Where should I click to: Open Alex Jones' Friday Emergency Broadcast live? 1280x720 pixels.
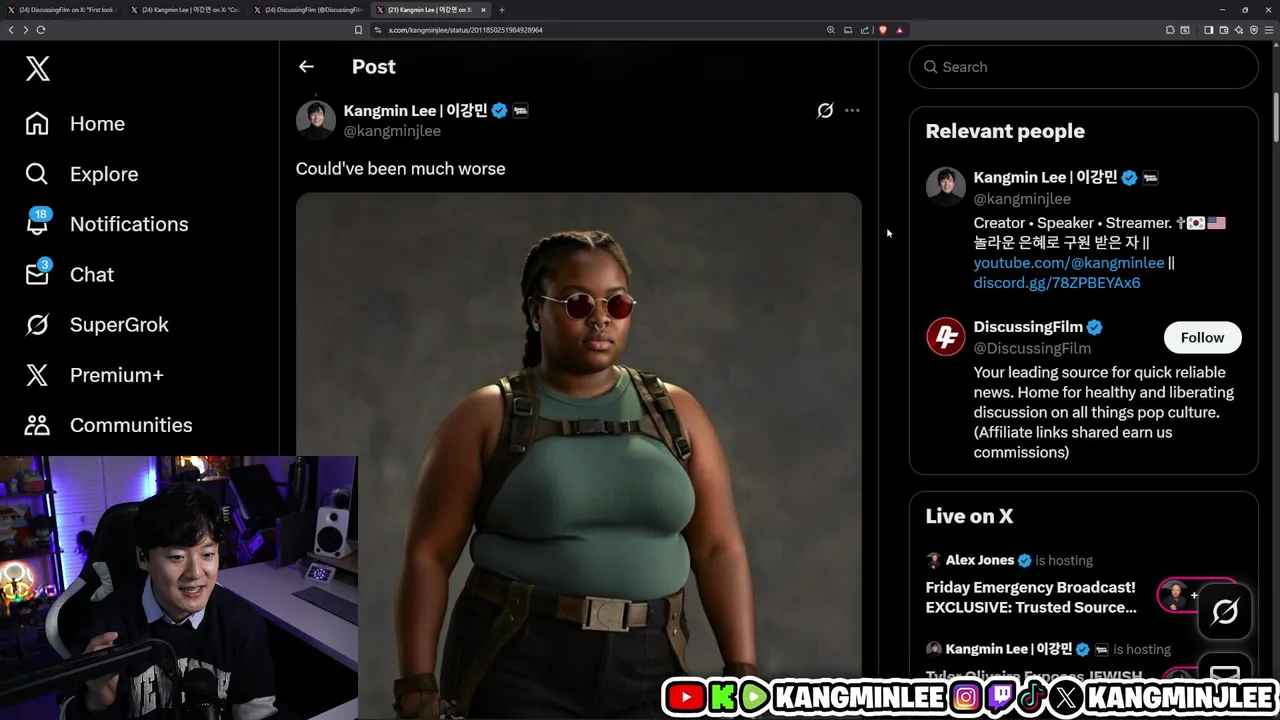click(1031, 597)
